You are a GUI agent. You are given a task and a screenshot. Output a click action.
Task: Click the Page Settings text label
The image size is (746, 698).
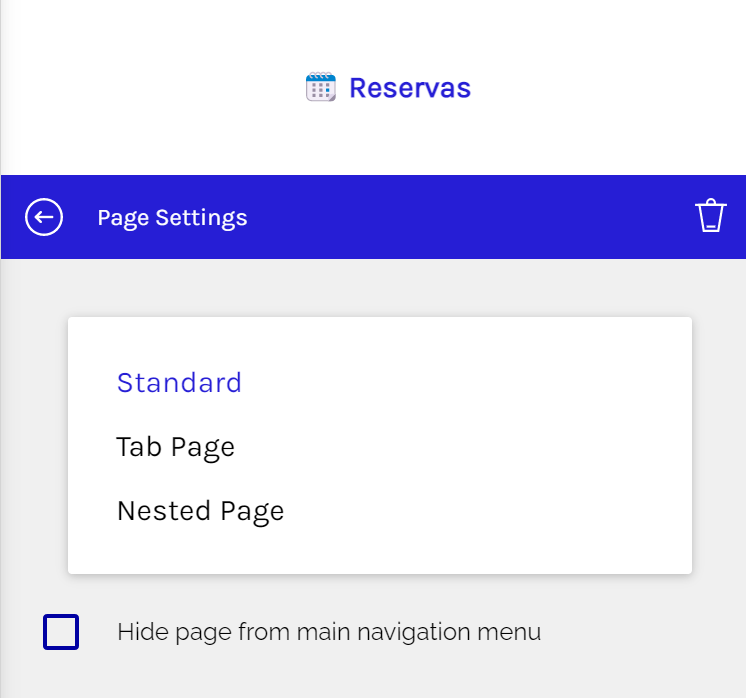click(172, 217)
